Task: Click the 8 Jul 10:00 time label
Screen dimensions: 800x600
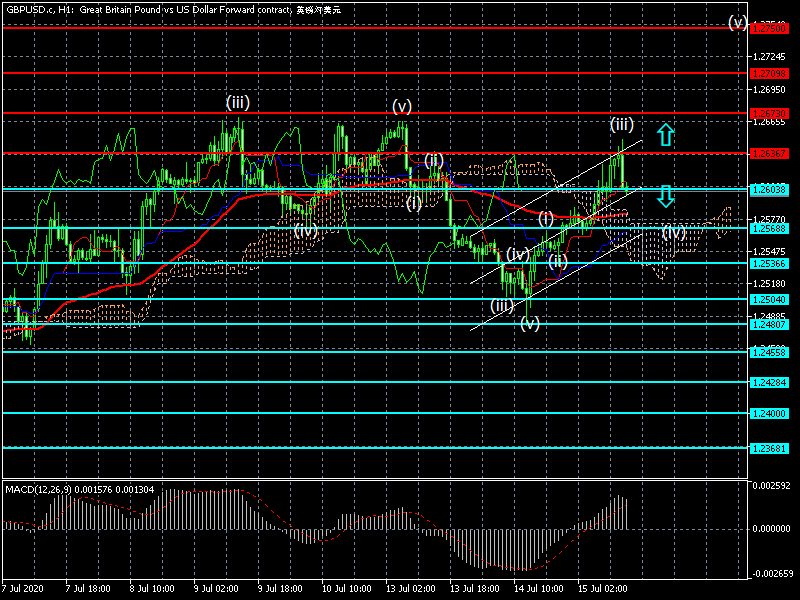Action: click(x=152, y=588)
